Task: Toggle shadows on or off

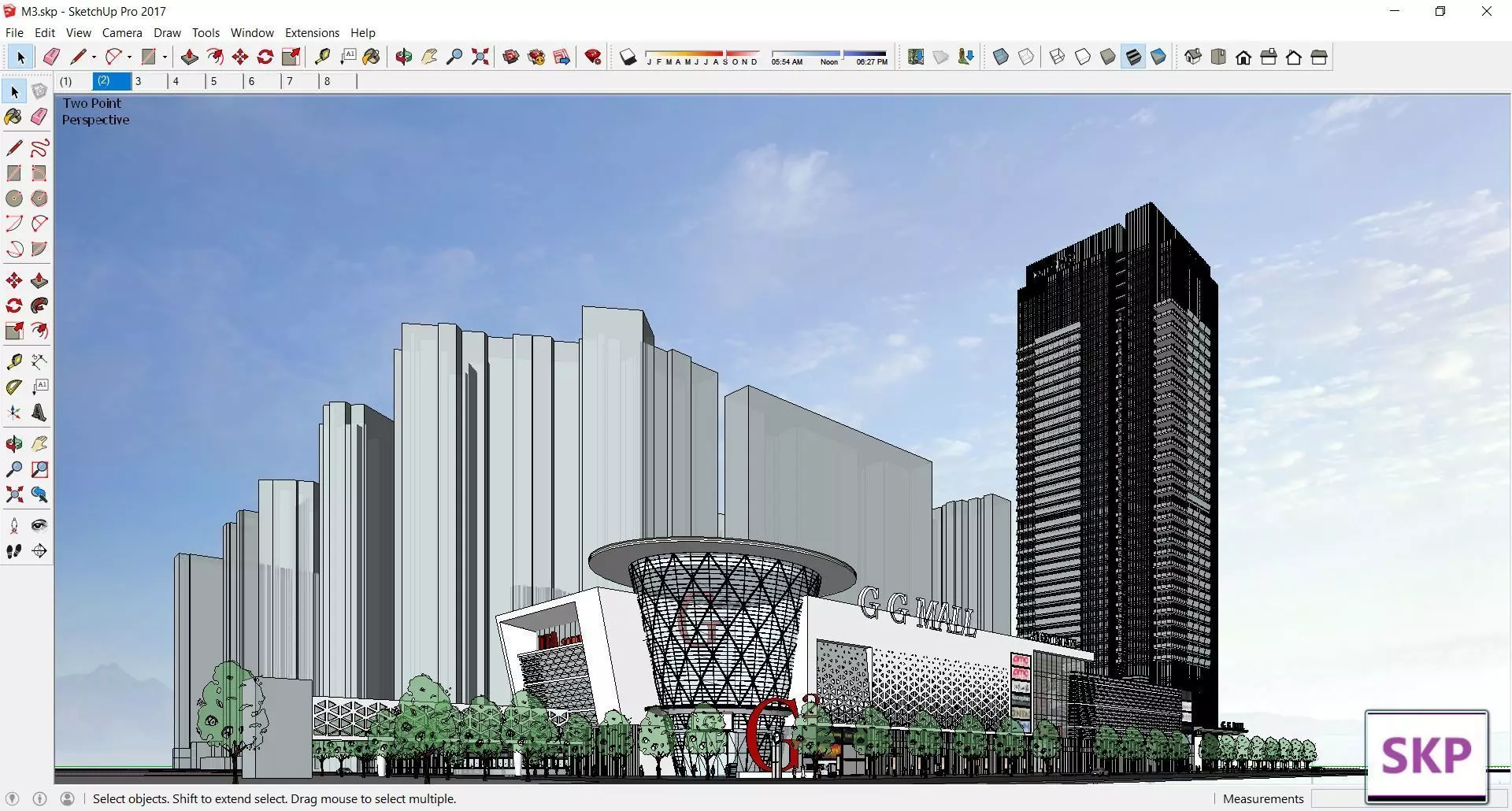Action: coord(628,57)
